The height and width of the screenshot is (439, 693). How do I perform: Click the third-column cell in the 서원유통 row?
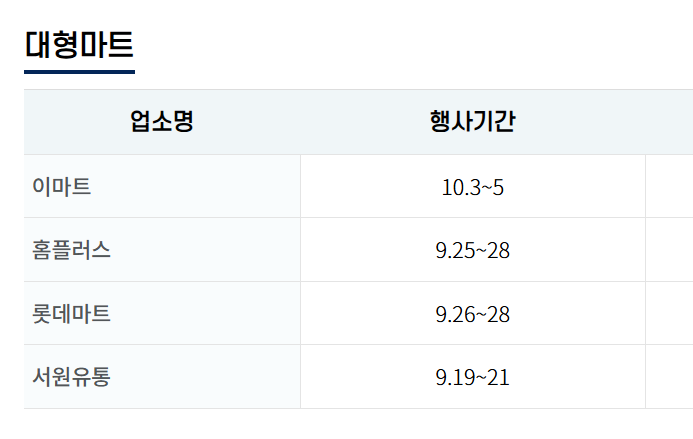[669, 378]
